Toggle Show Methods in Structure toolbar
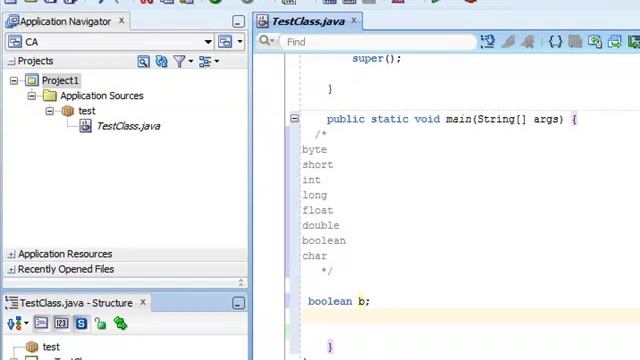The image size is (640, 360). pos(41,323)
